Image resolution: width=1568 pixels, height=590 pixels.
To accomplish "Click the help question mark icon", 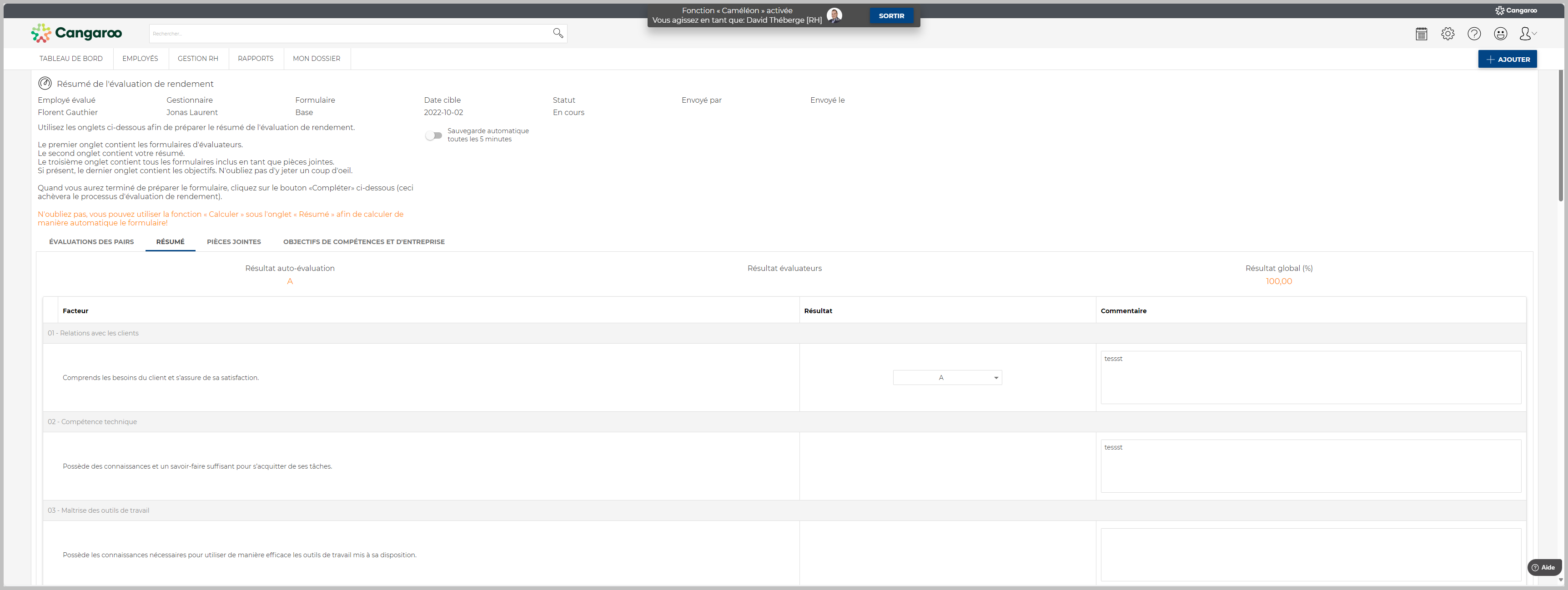I will pos(1474,34).
